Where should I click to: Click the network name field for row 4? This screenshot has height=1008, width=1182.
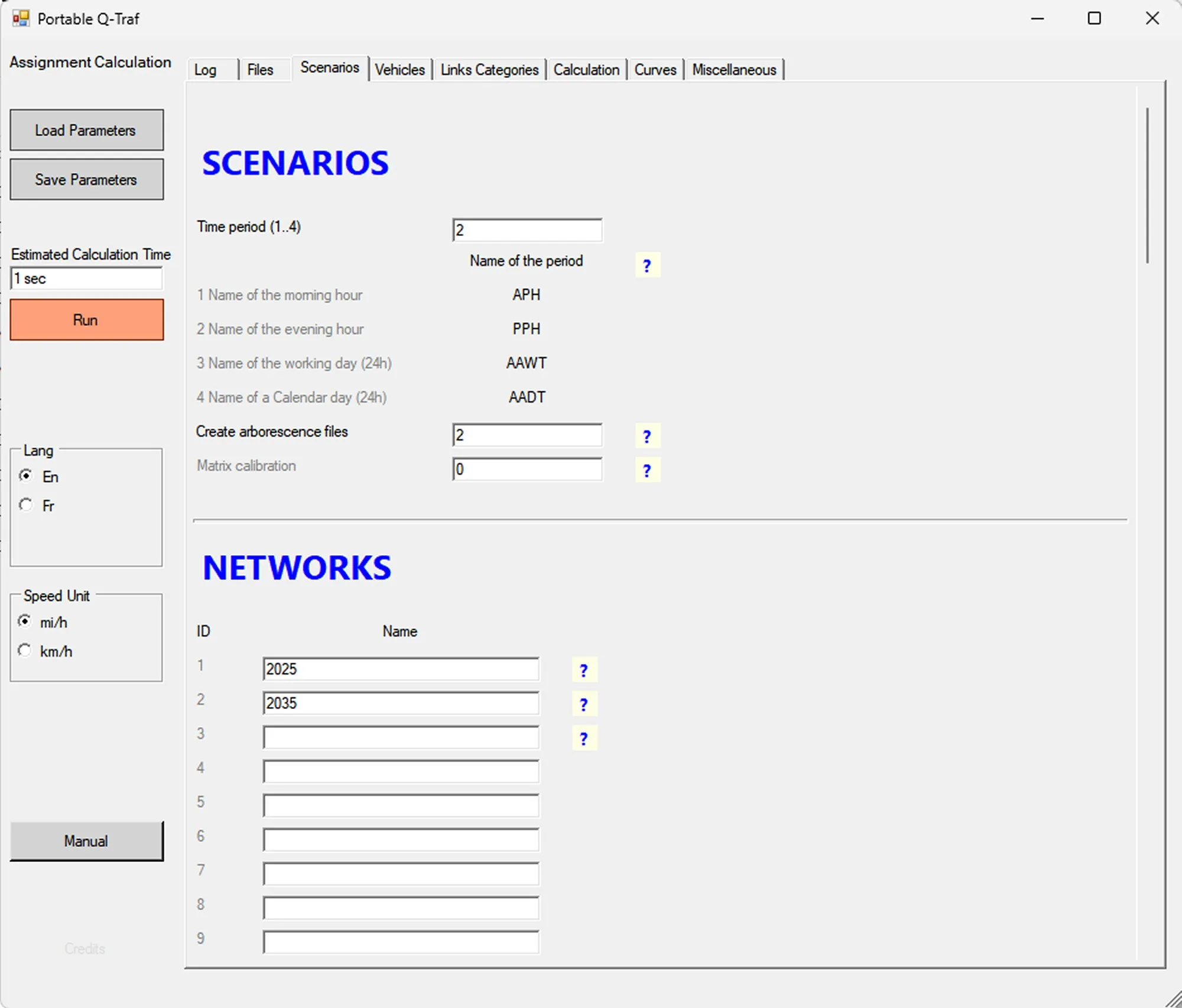(401, 772)
